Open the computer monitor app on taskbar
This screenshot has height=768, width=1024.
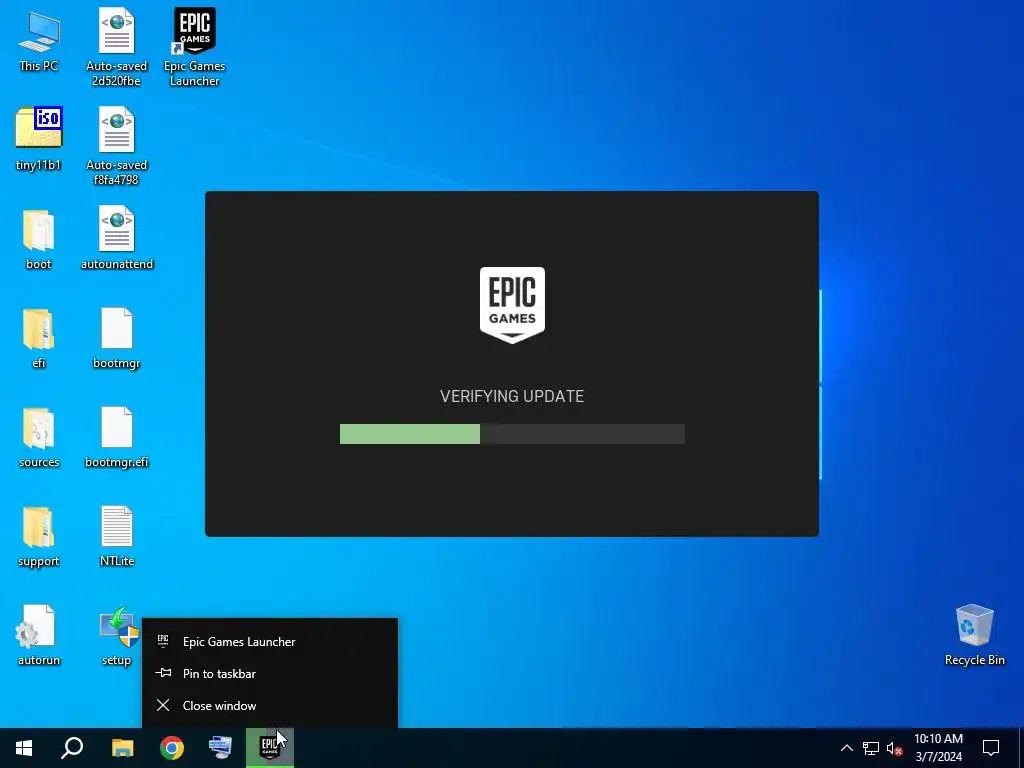pos(221,748)
